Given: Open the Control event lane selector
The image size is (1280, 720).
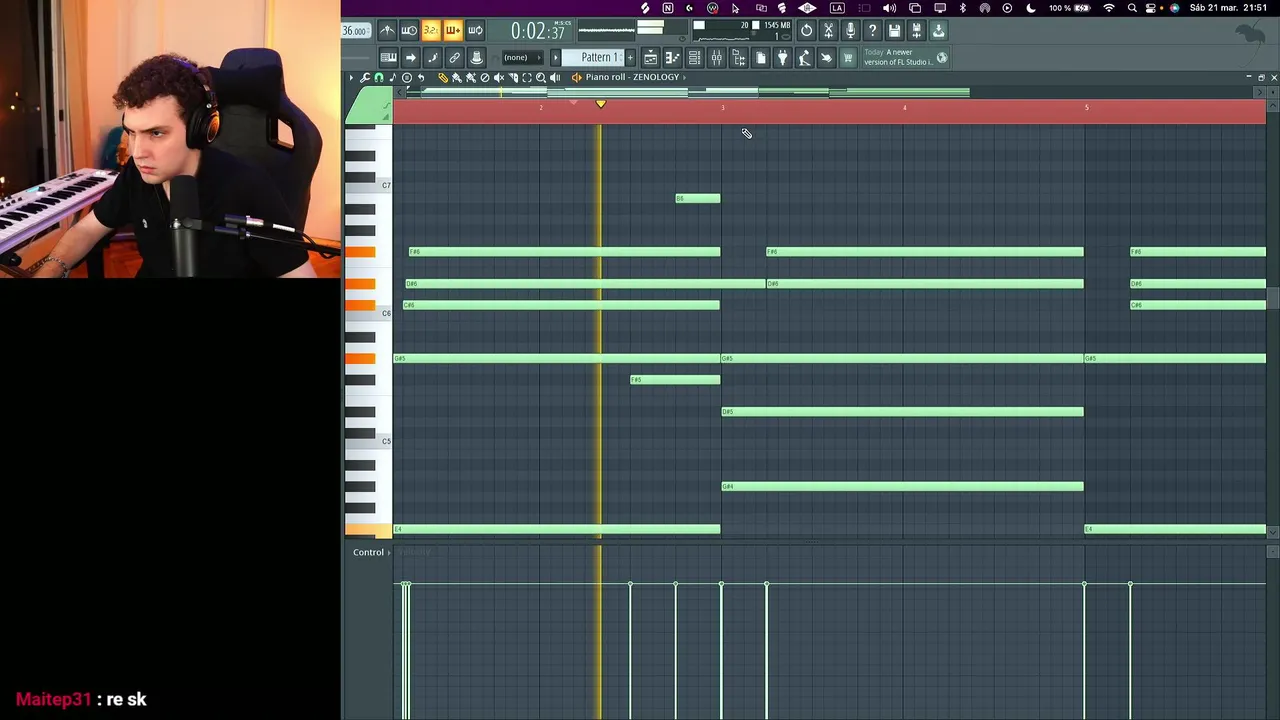Looking at the screenshot, I should (x=372, y=552).
